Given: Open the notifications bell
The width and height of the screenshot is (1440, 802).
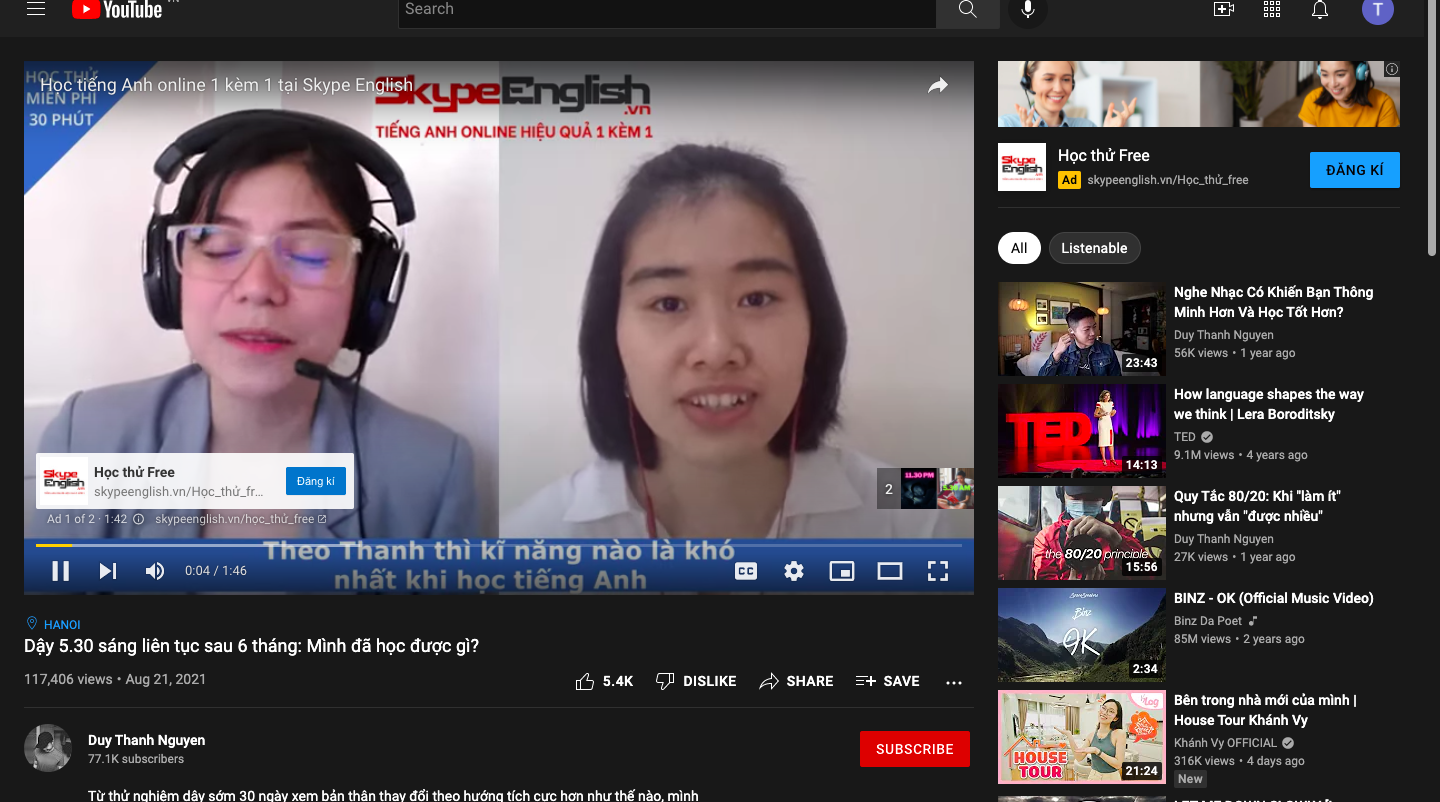Looking at the screenshot, I should (1320, 10).
